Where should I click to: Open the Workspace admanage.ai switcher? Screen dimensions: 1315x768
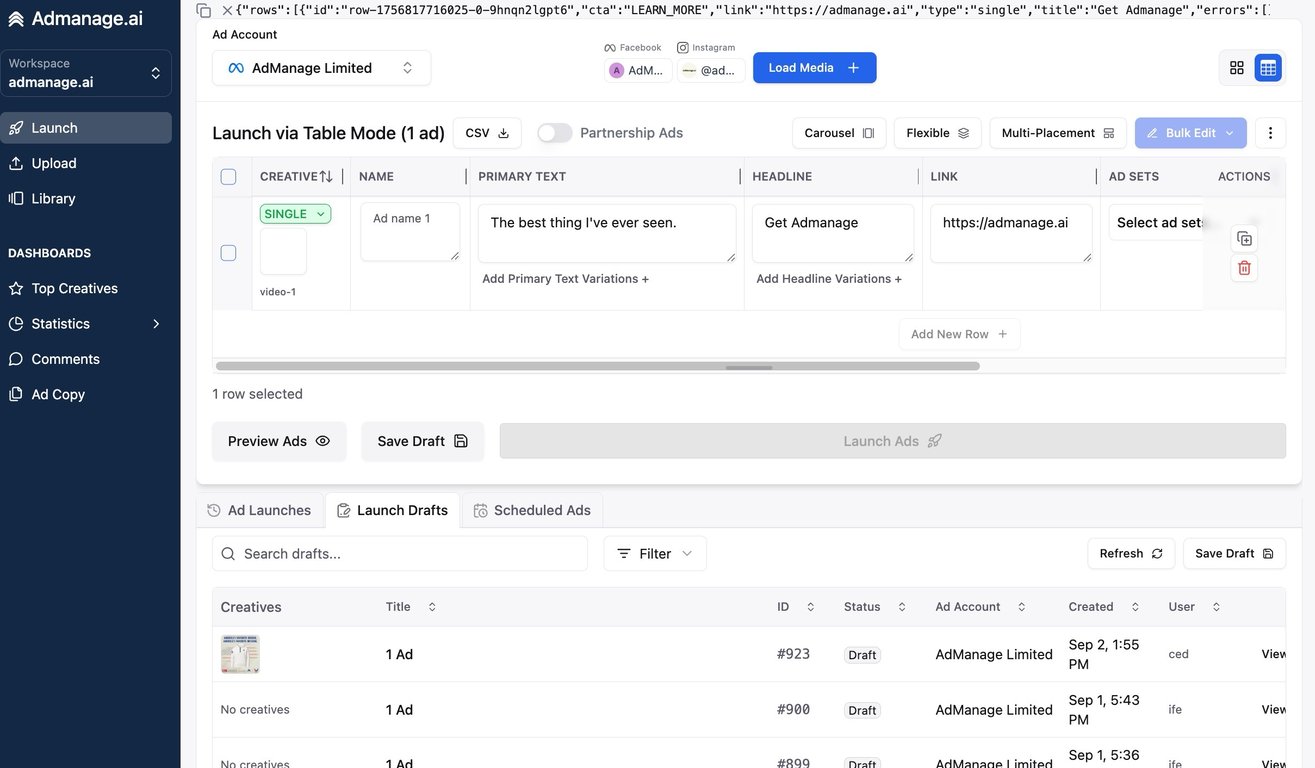coord(86,73)
